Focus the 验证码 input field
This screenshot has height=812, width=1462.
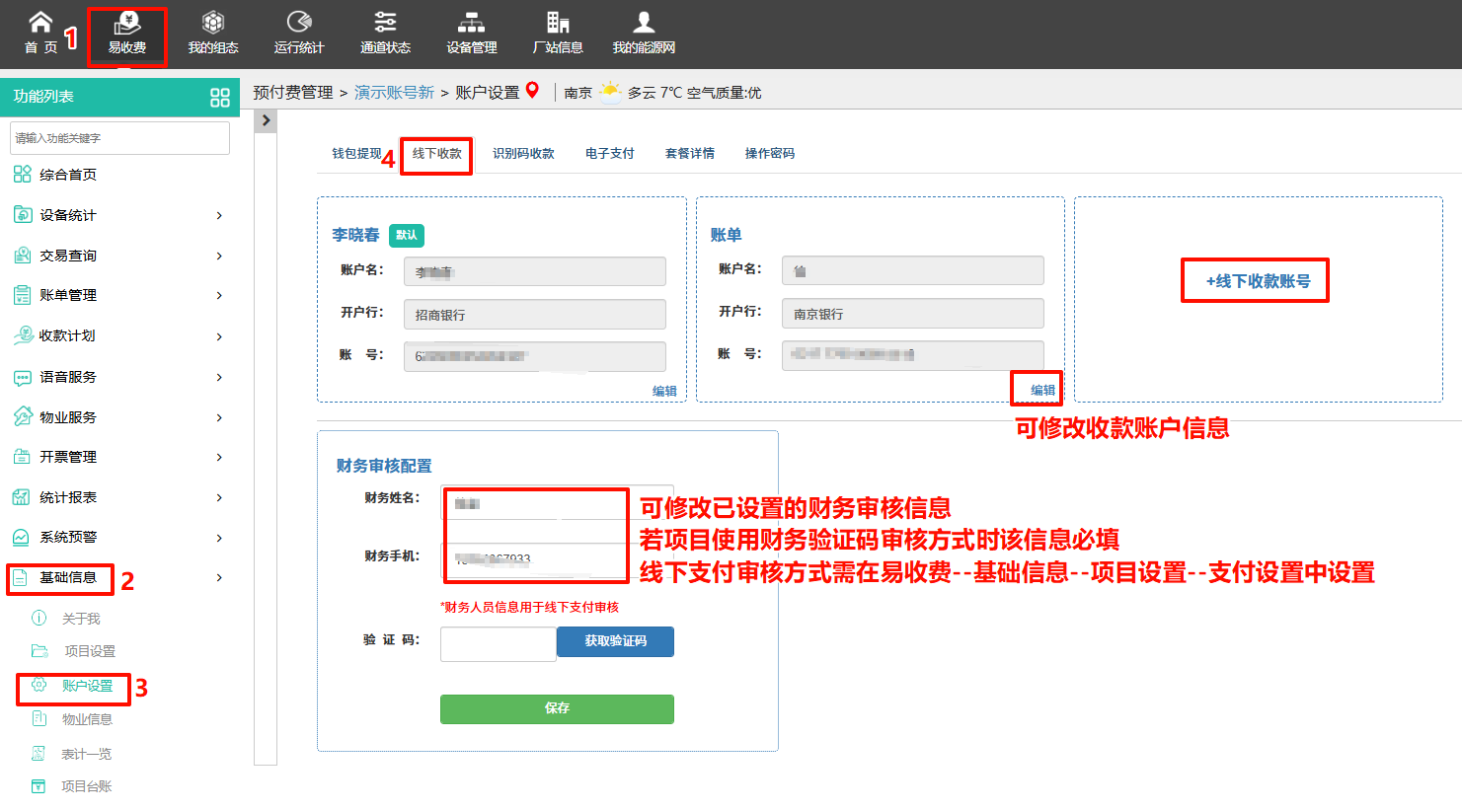click(499, 644)
